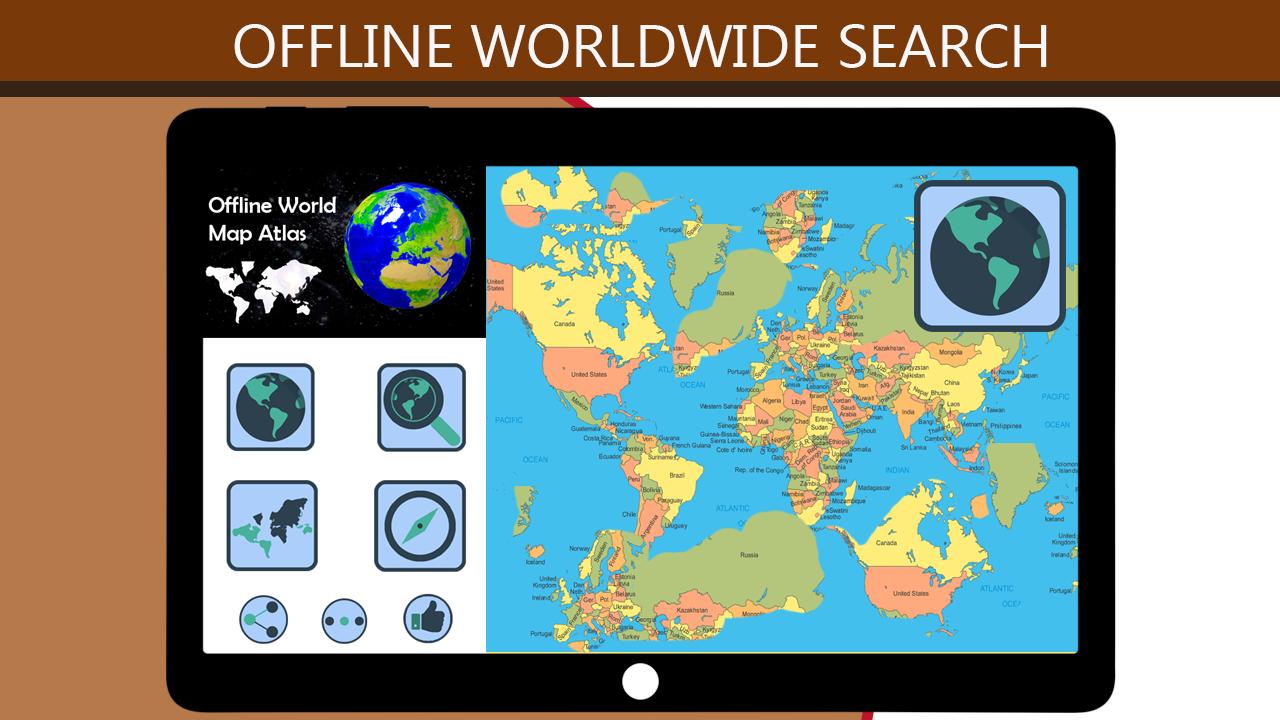
Task: Open the globe world map icon
Action: pyautogui.click(x=270, y=407)
